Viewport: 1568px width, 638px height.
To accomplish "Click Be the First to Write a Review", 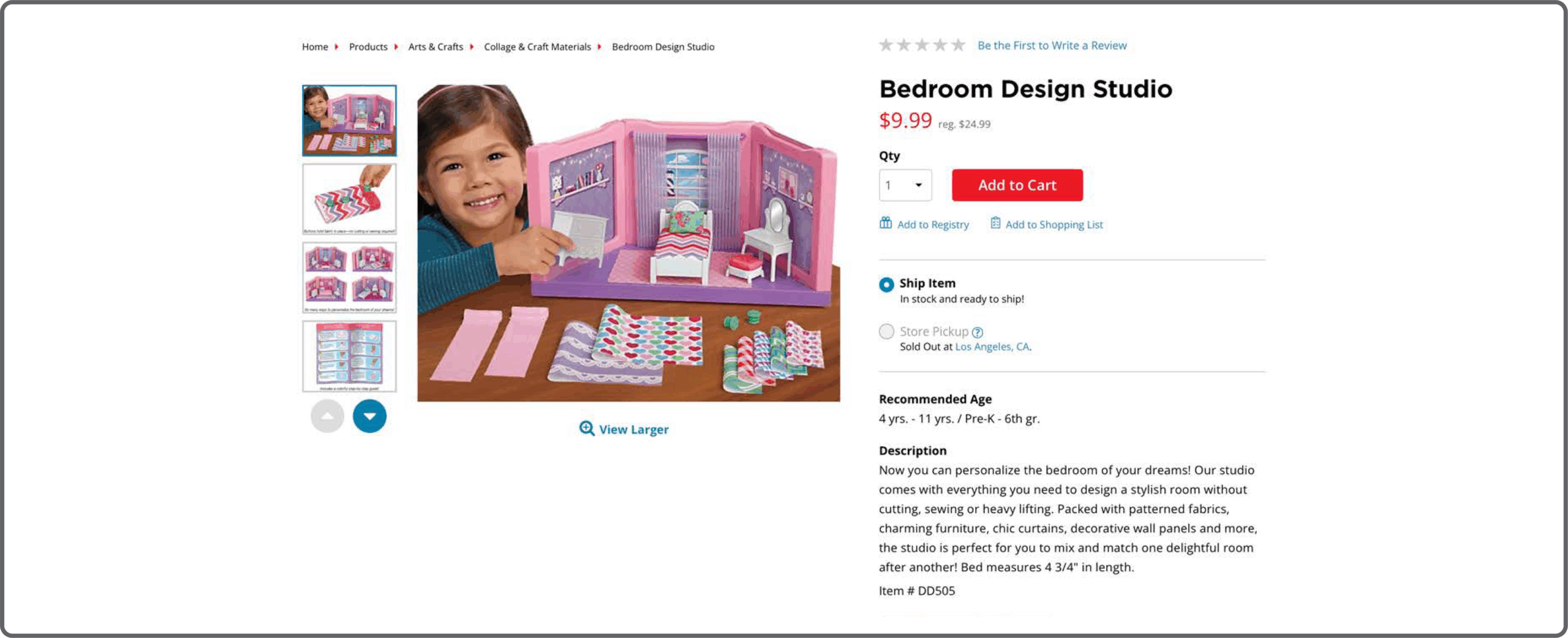I will 1052,45.
